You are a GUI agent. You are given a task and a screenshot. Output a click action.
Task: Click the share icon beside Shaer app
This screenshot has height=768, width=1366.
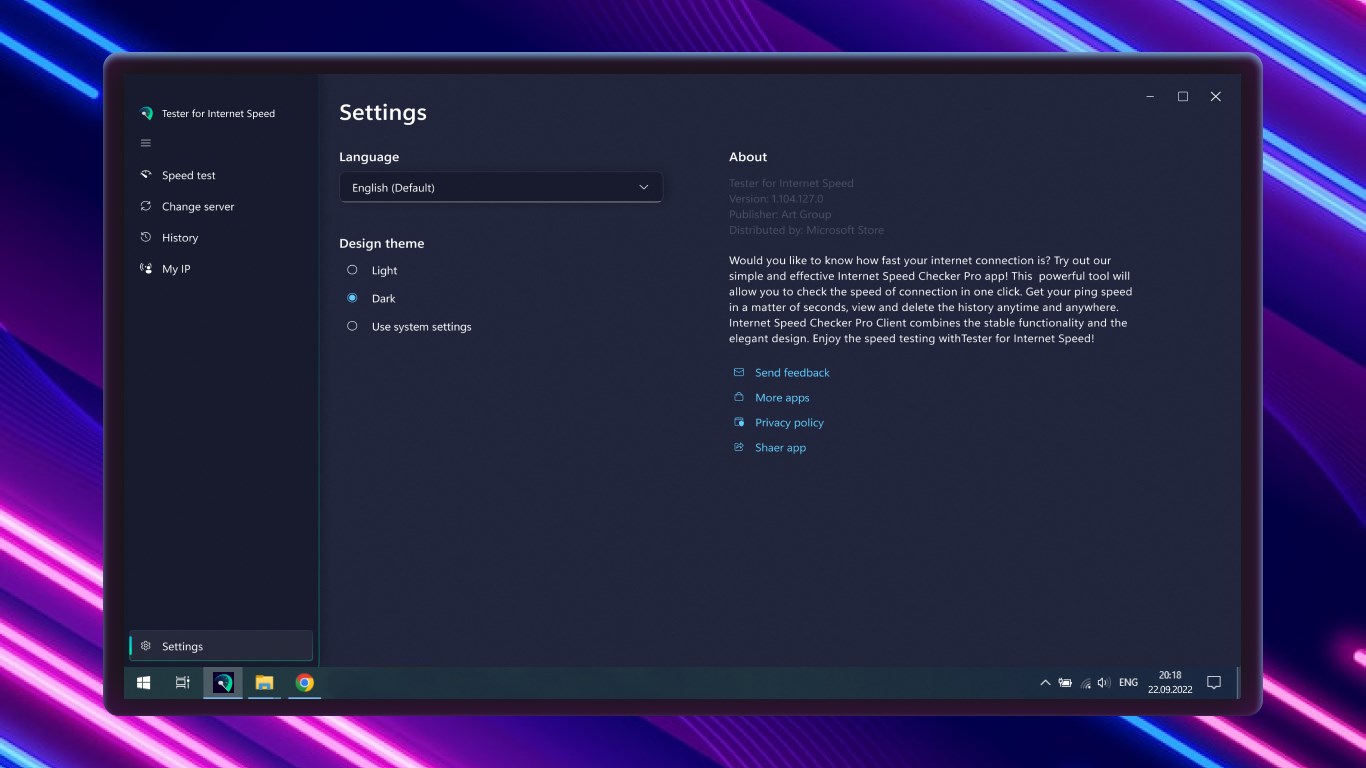[739, 447]
